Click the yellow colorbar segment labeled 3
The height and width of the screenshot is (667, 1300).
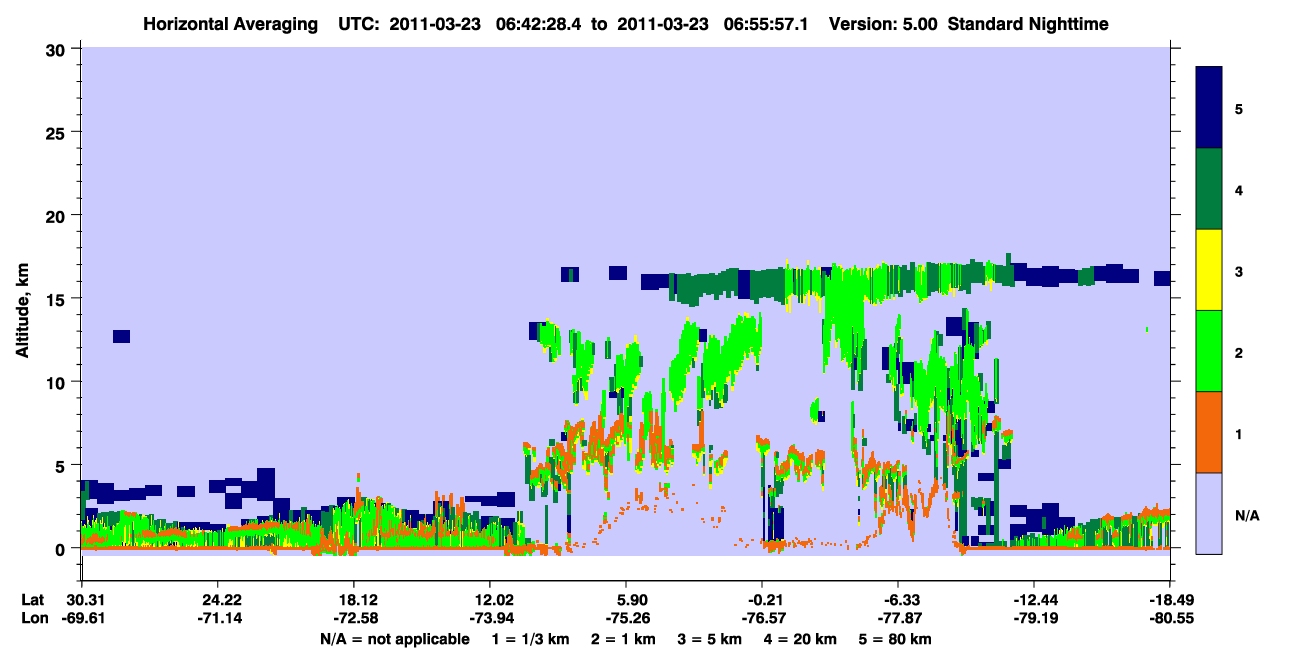(x=1209, y=270)
